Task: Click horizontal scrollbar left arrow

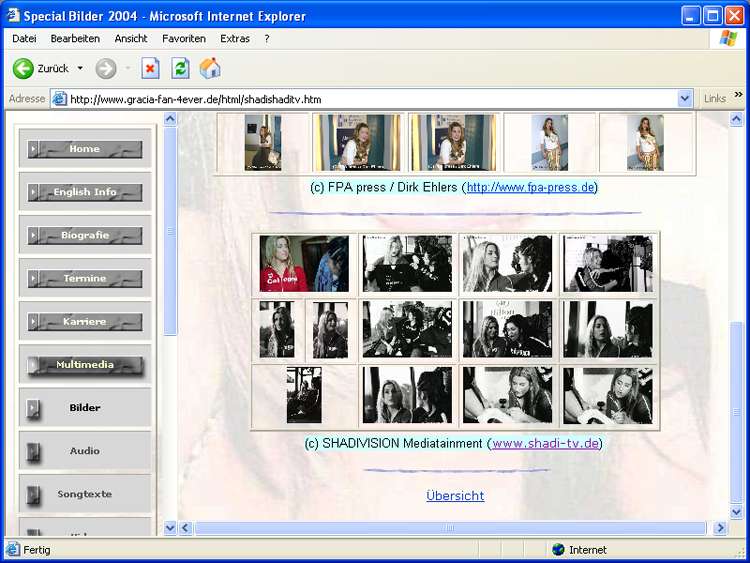Action: click(186, 528)
